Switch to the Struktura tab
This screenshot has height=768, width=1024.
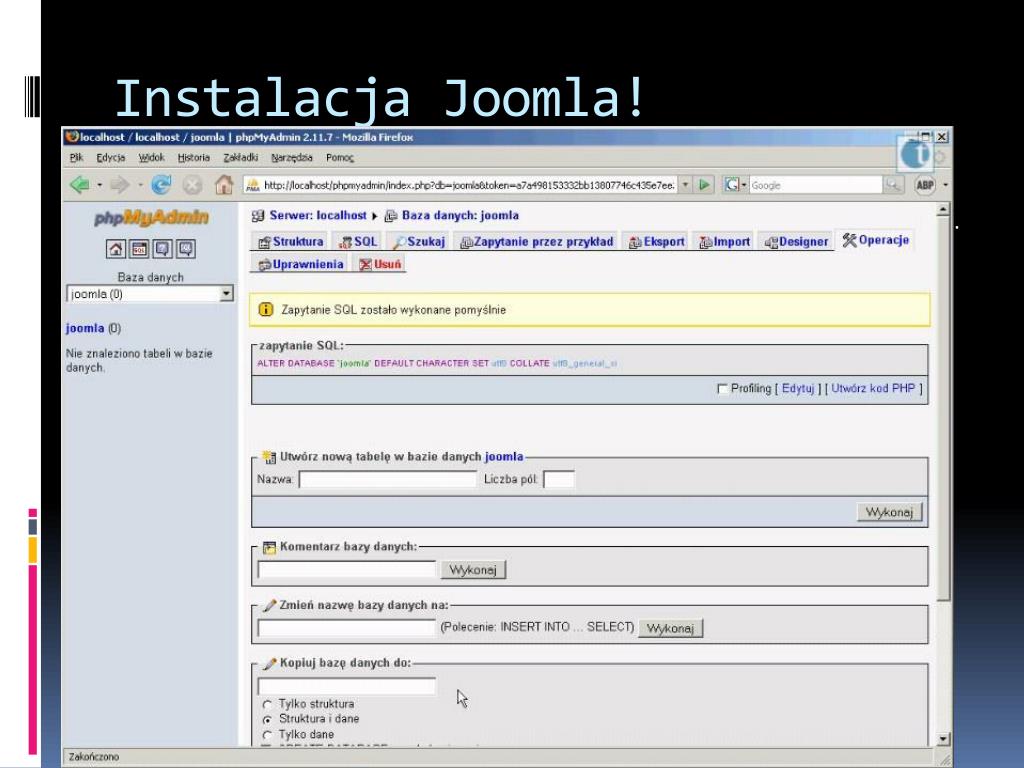click(291, 242)
